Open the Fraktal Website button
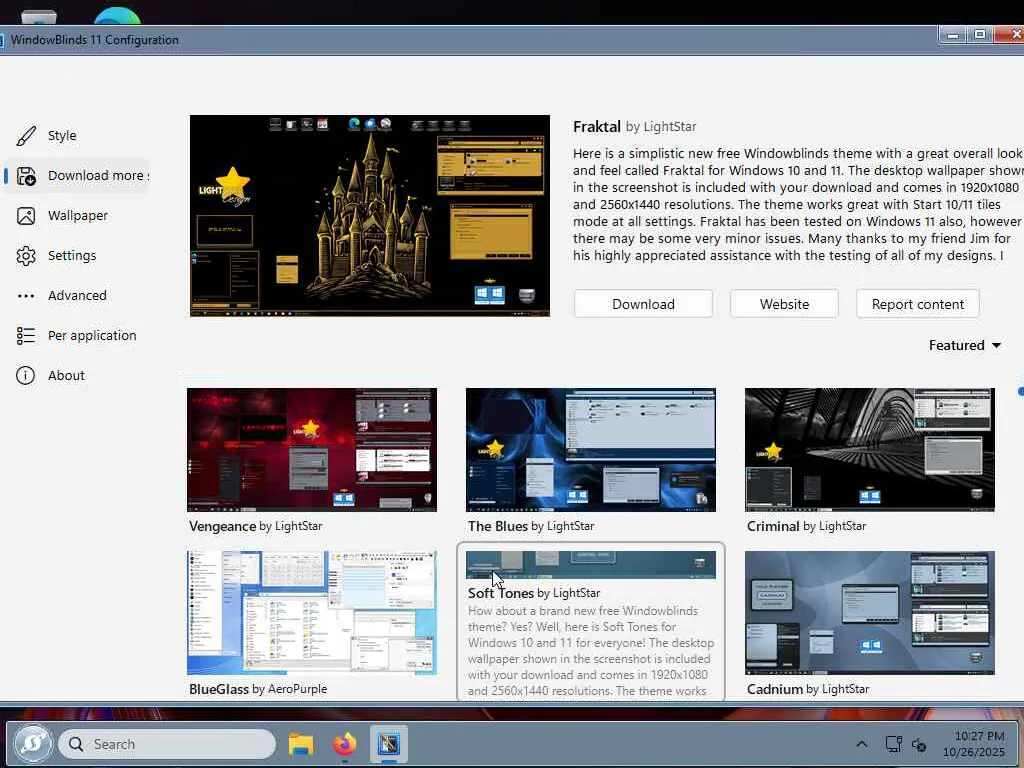Image resolution: width=1024 pixels, height=768 pixels. [x=784, y=304]
